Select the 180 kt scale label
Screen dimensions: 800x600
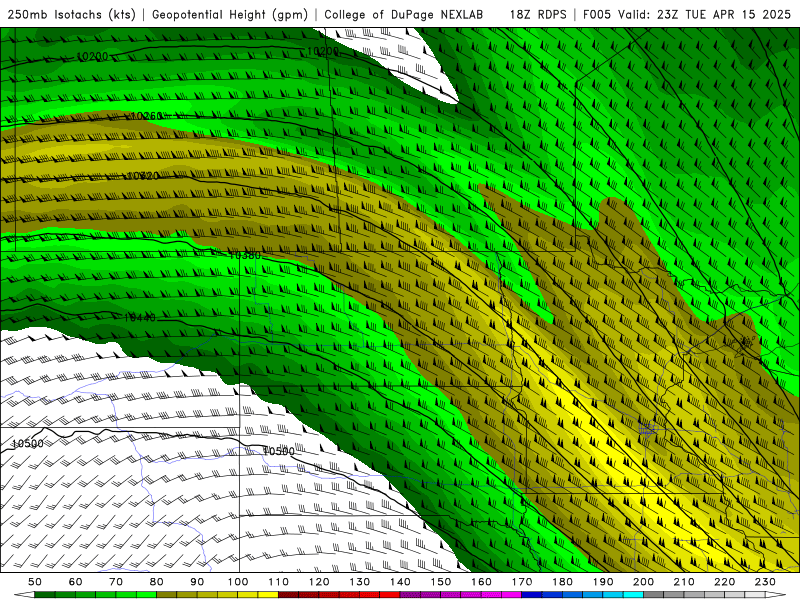(562, 582)
